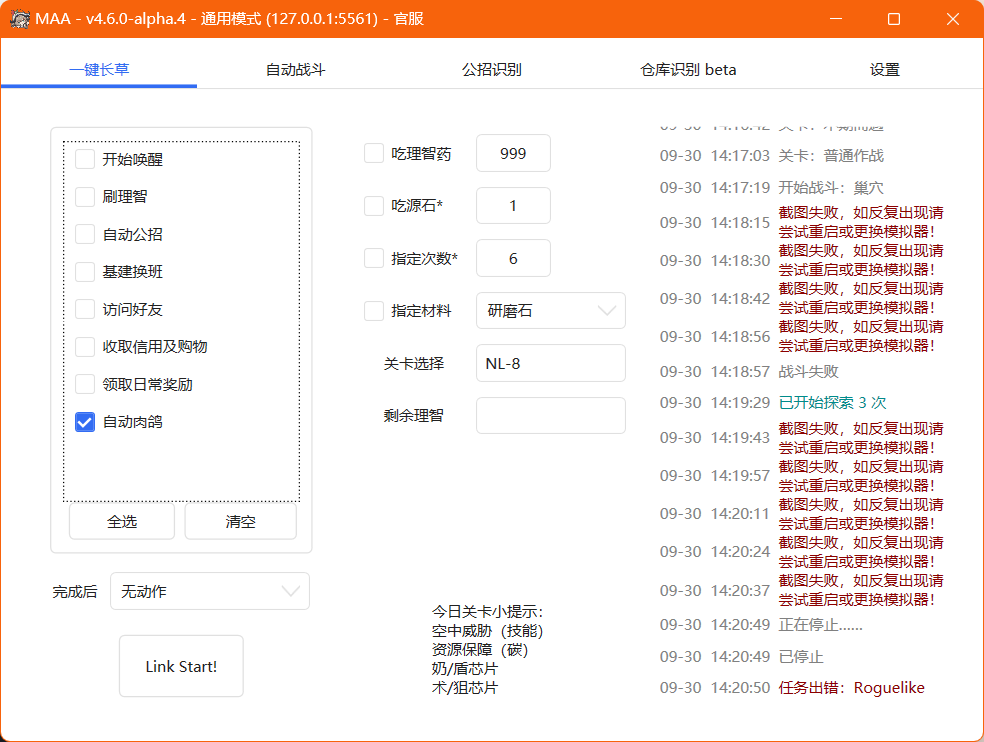Screen dimensions: 984x742
Task: Check the 自动公招 option
Action: click(x=85, y=234)
